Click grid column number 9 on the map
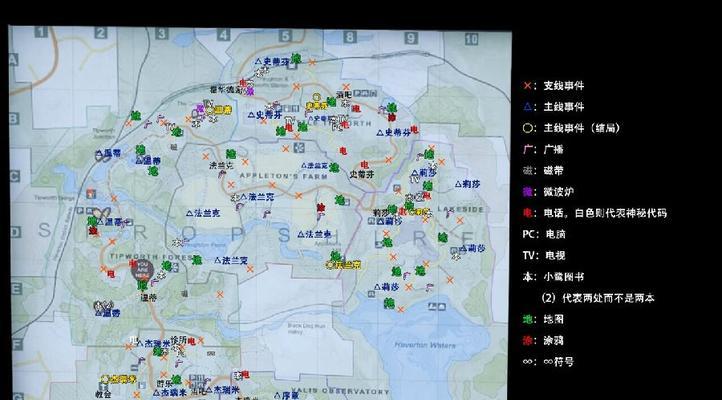 (411, 38)
